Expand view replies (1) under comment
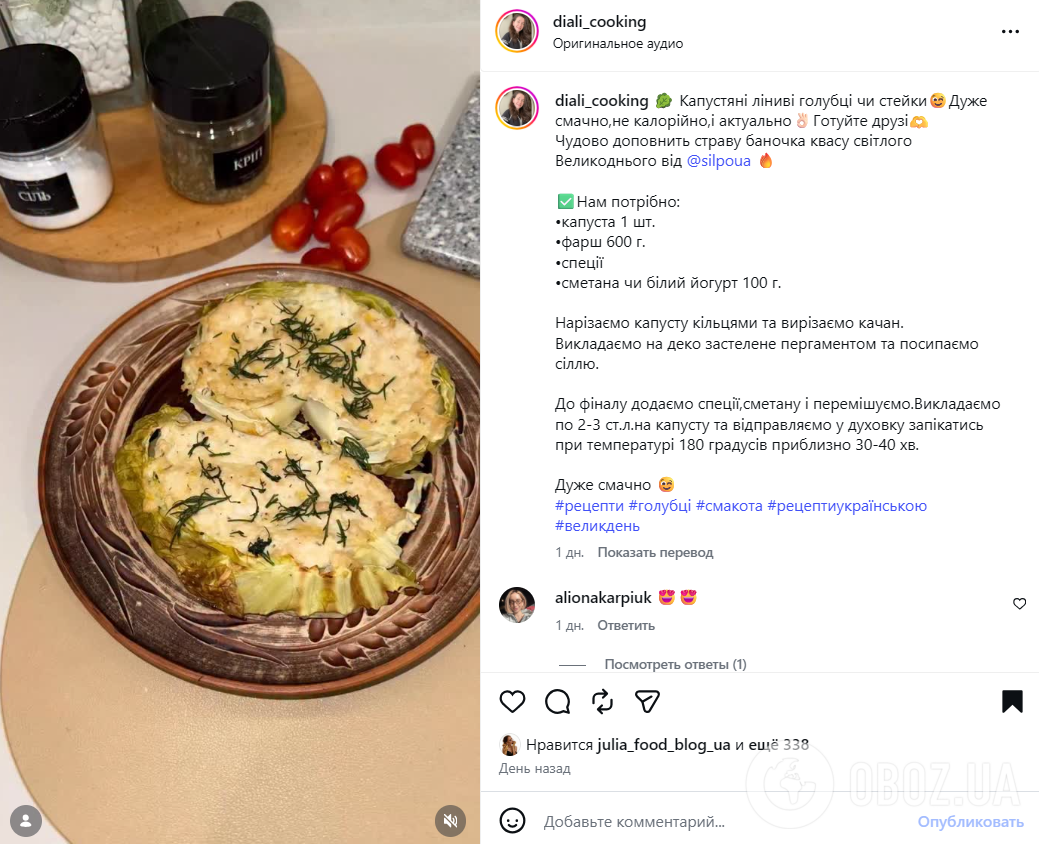Image resolution: width=1039 pixels, height=844 pixels. click(x=675, y=664)
